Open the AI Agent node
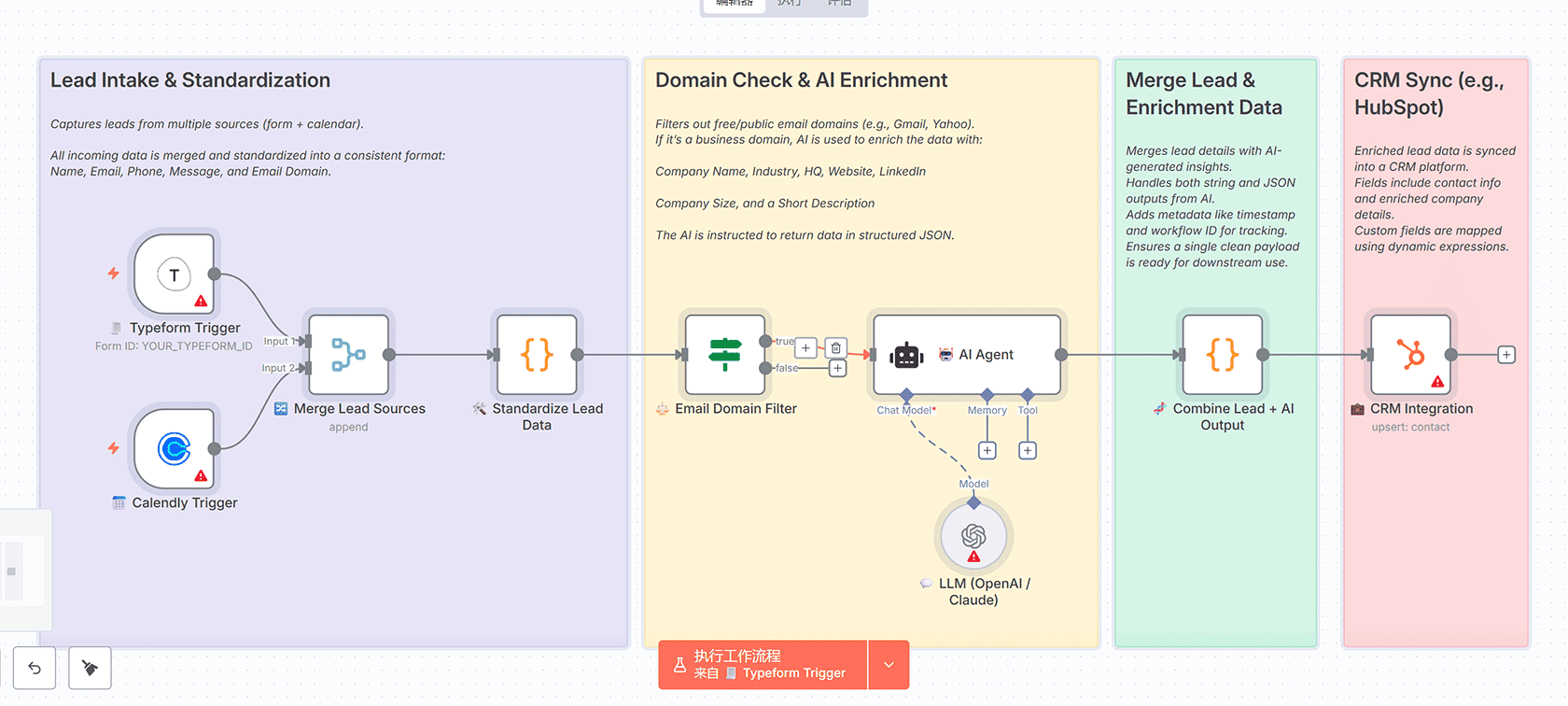 coord(966,355)
